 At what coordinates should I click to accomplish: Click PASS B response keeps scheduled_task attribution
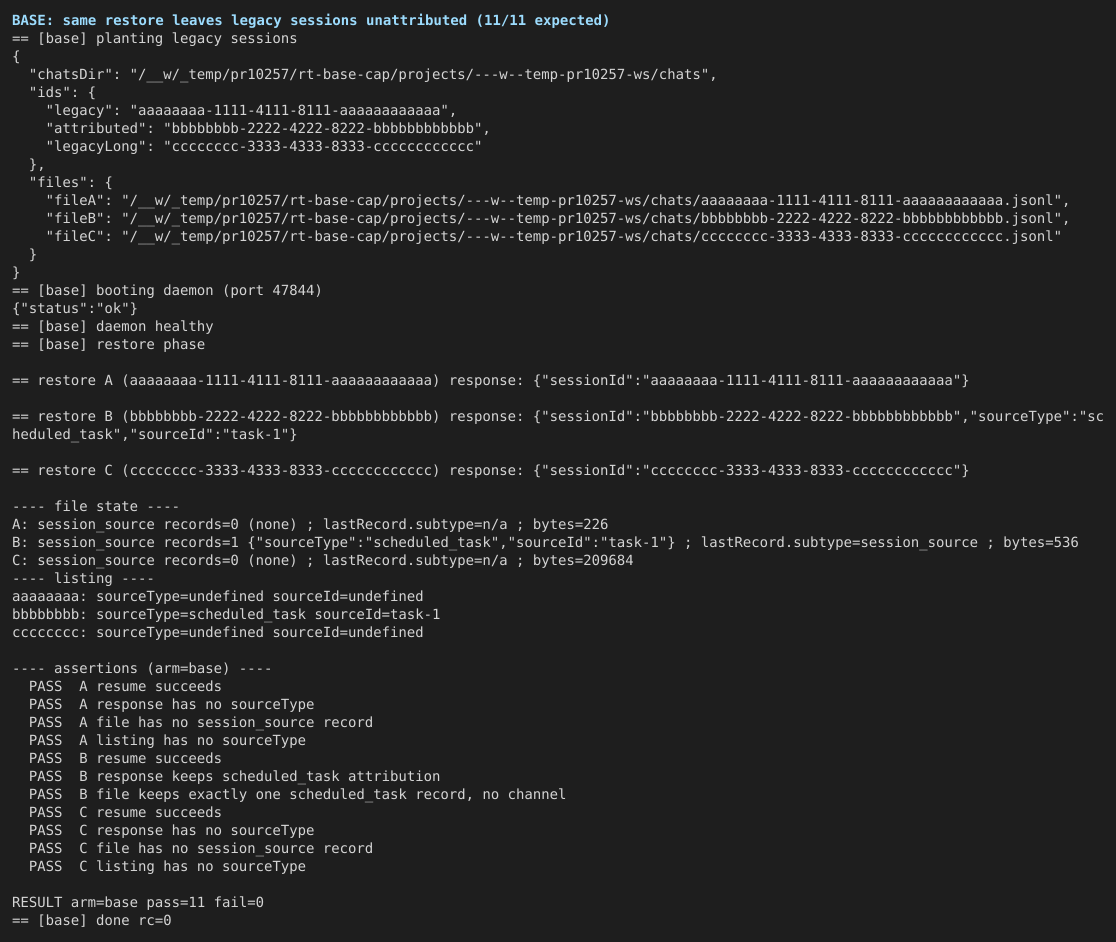[234, 776]
